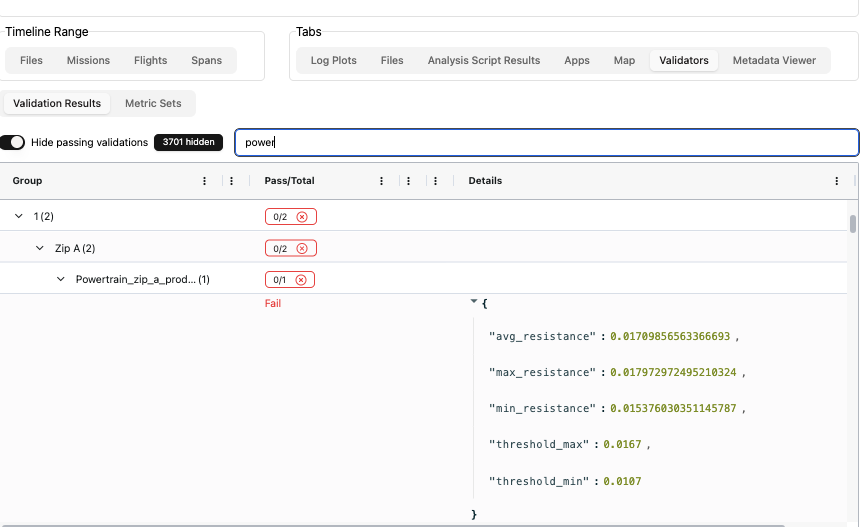Collapse the Zip A (2) group
The image size is (863, 527).
pos(40,248)
